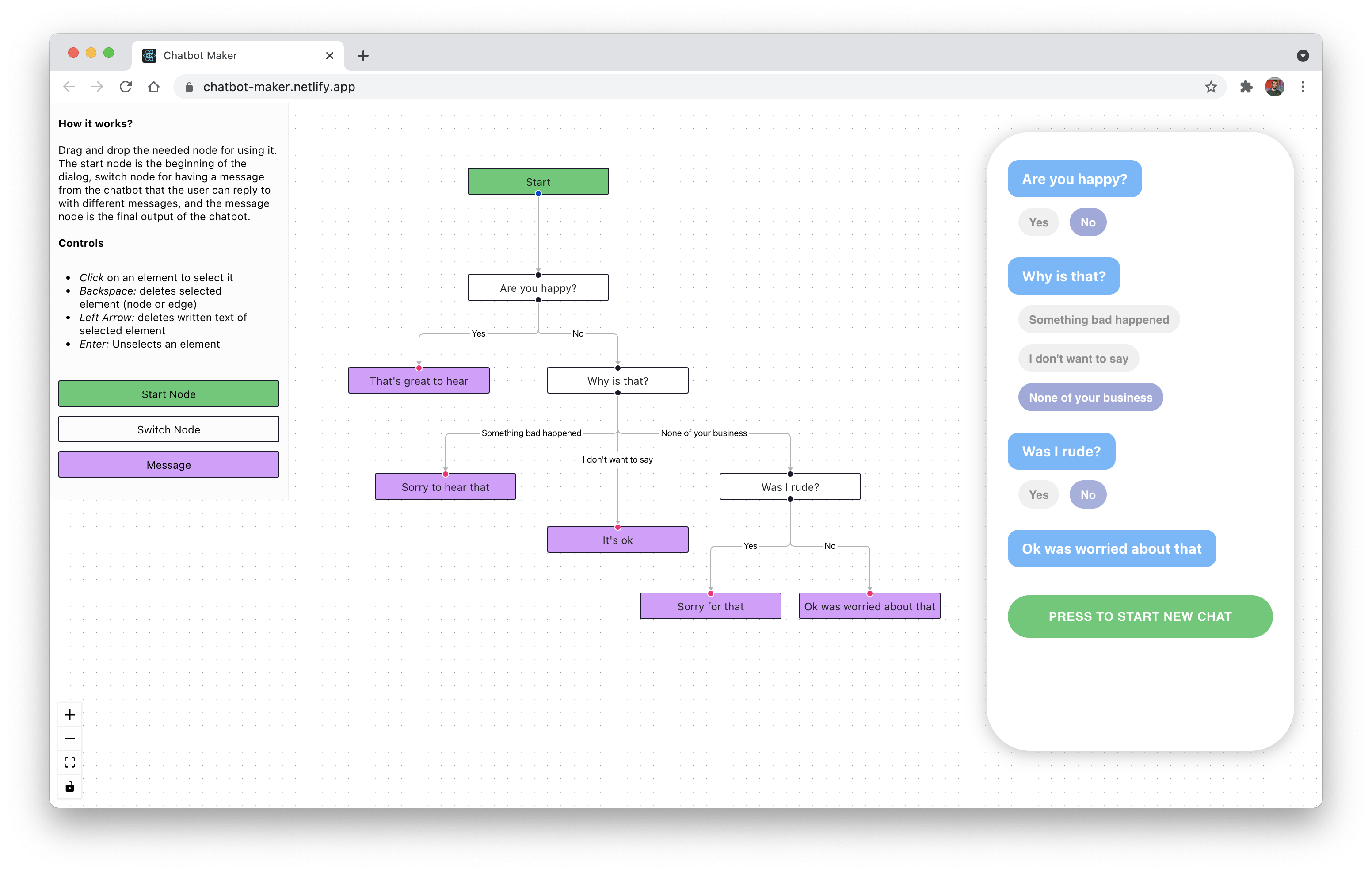Click the browser home icon

pos(154,87)
